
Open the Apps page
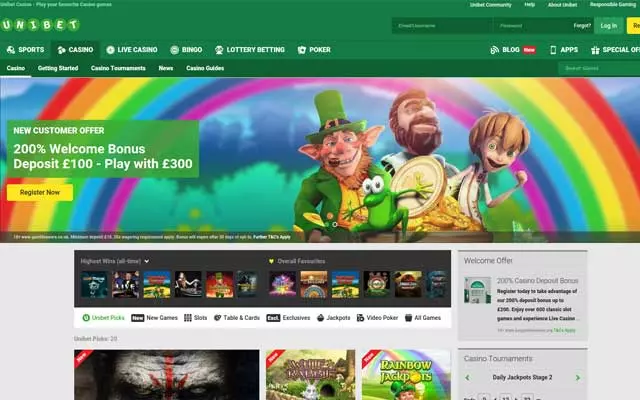[563, 49]
